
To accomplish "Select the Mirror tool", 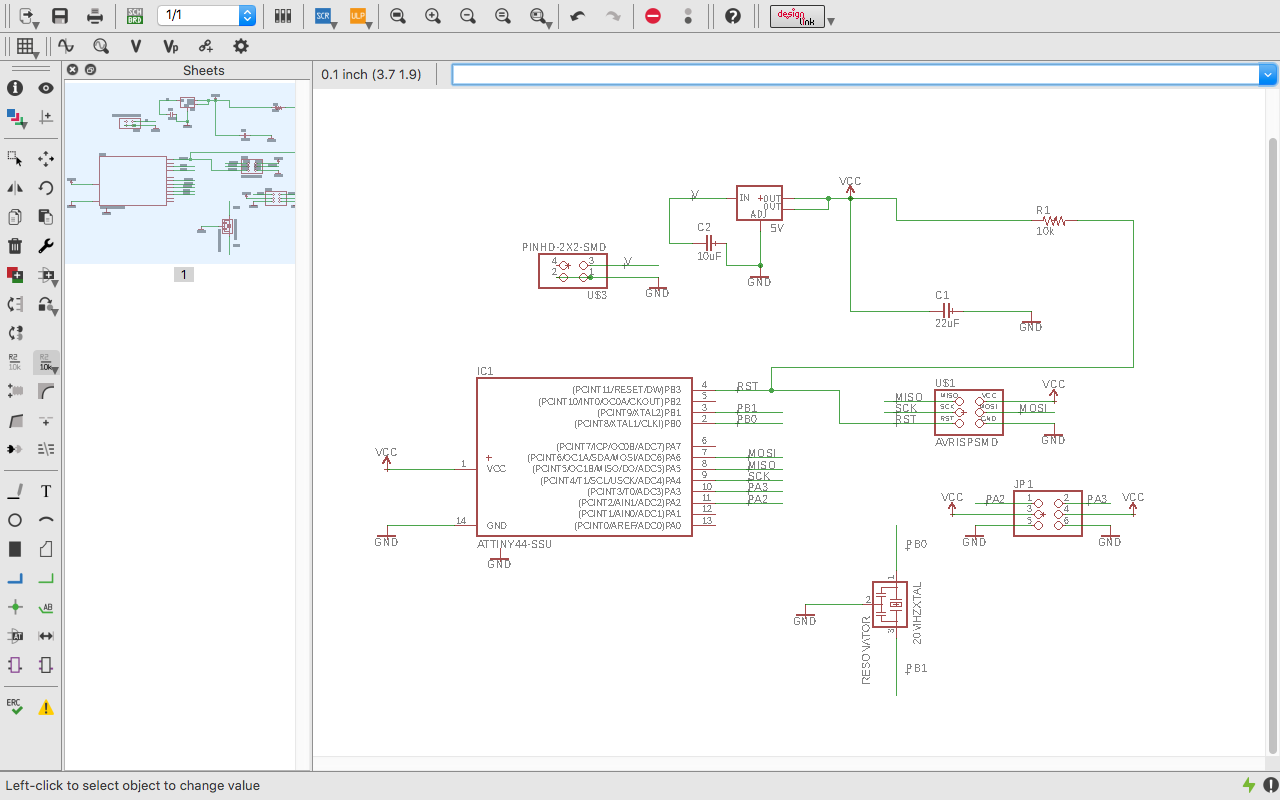I will (15, 187).
